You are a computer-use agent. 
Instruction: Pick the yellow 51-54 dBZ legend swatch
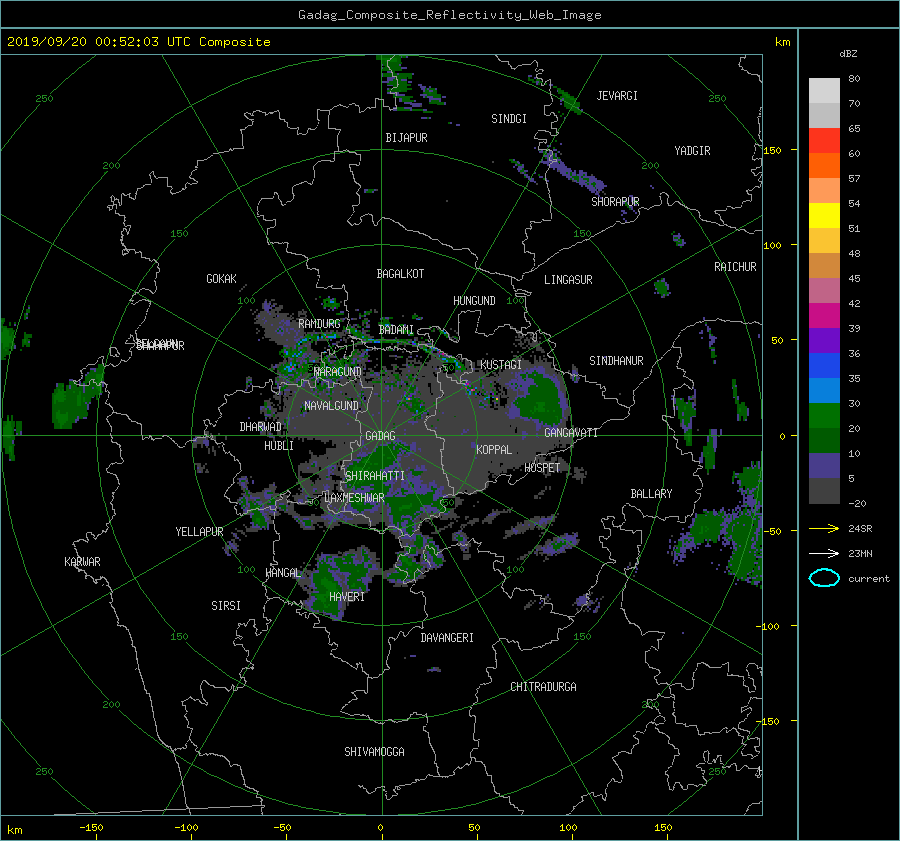click(824, 215)
